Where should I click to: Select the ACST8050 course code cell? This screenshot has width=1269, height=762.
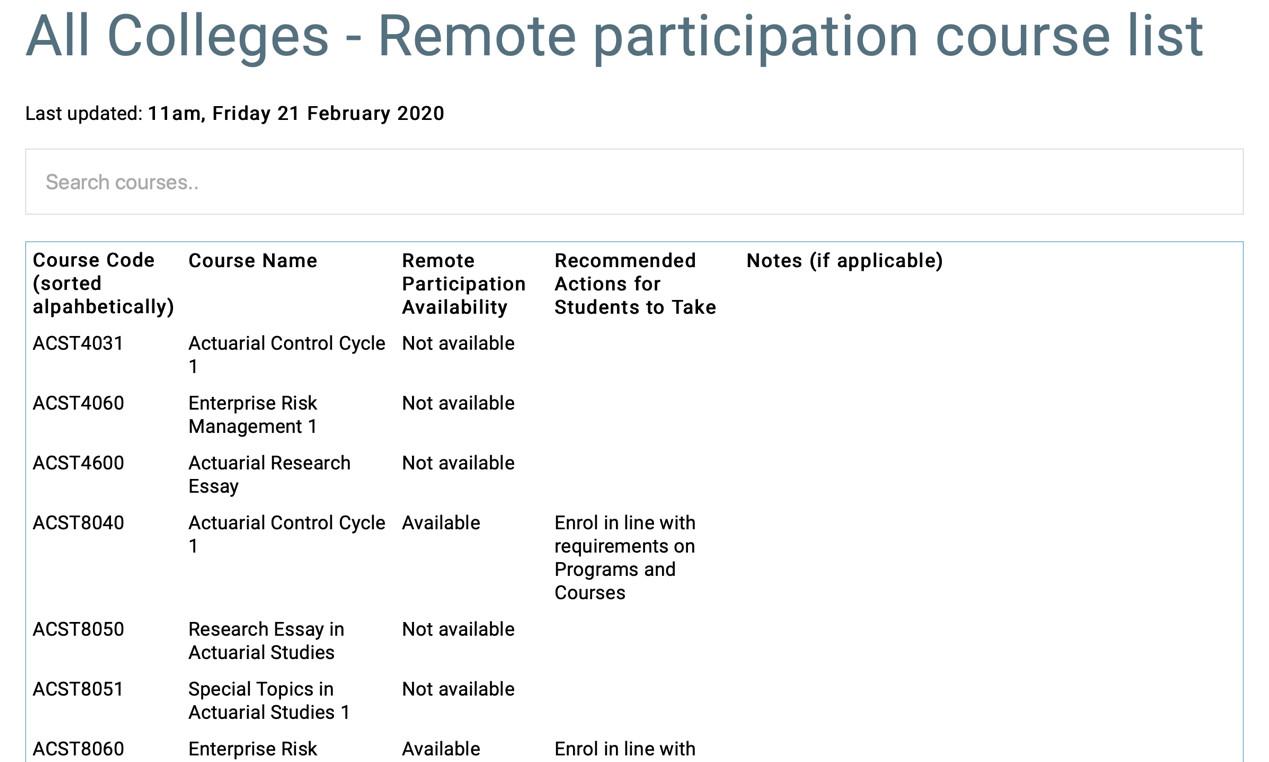78,629
